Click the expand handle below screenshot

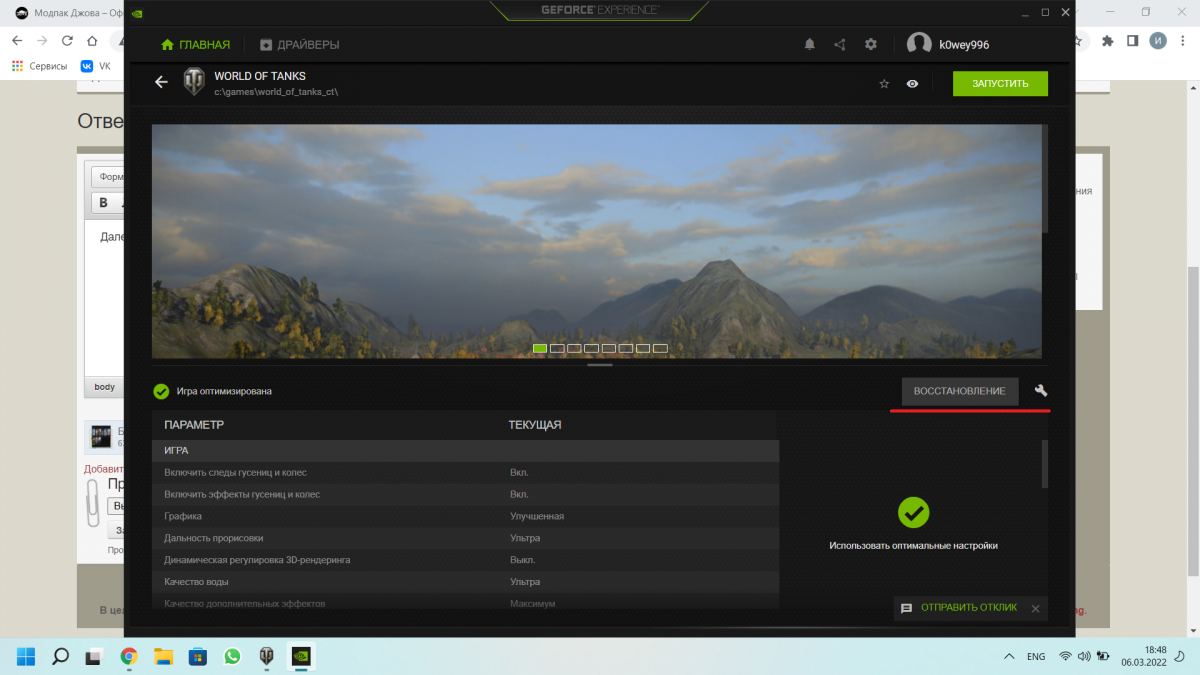pos(600,365)
